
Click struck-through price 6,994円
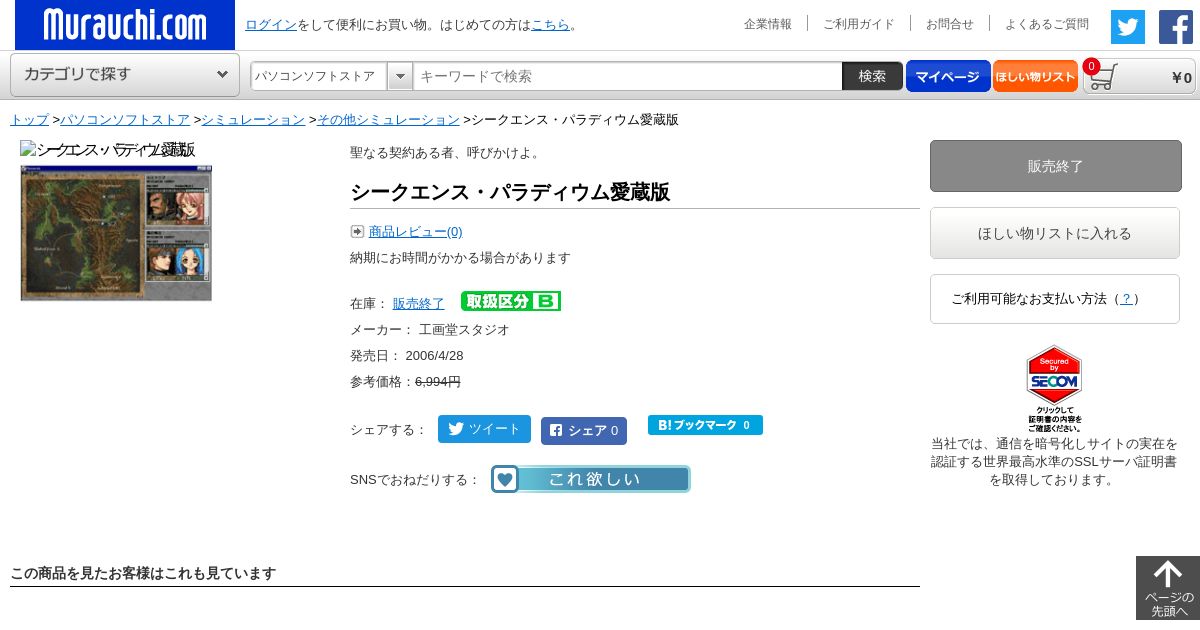click(438, 382)
